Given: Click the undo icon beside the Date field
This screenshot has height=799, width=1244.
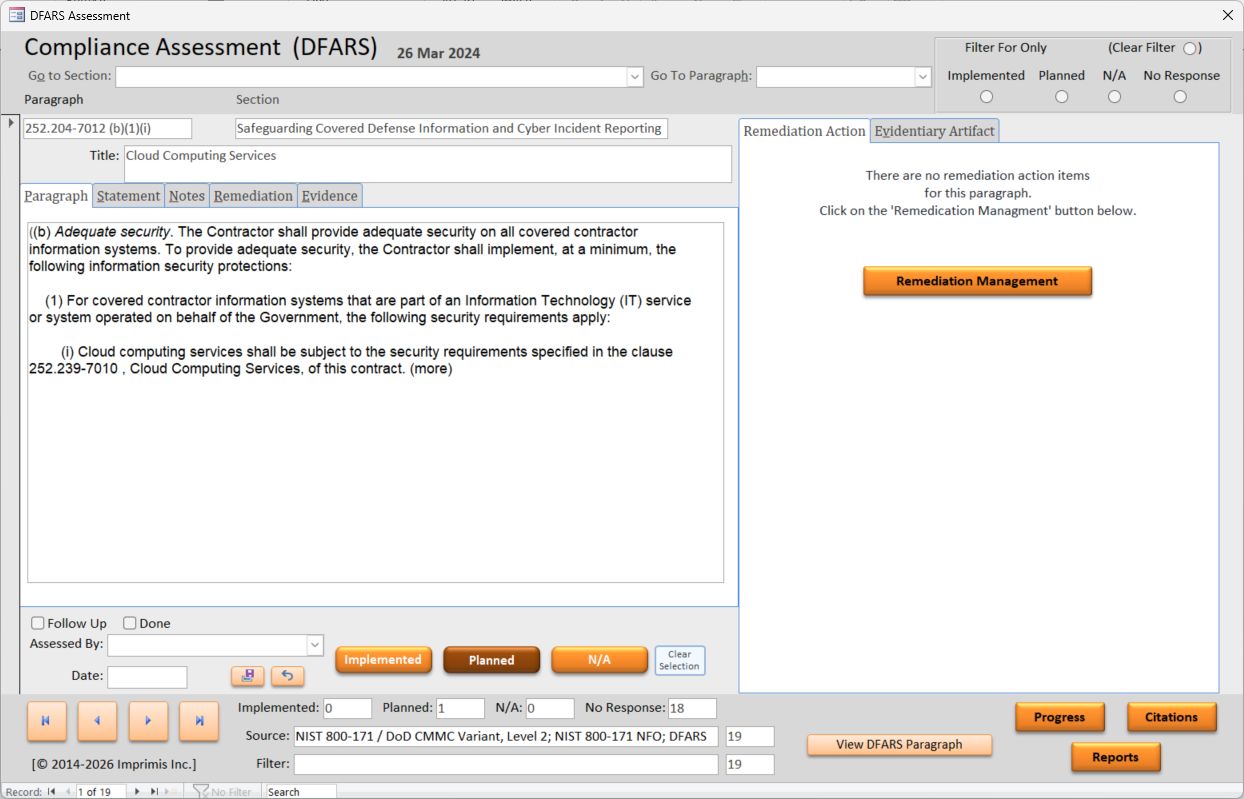Looking at the screenshot, I should pos(287,676).
